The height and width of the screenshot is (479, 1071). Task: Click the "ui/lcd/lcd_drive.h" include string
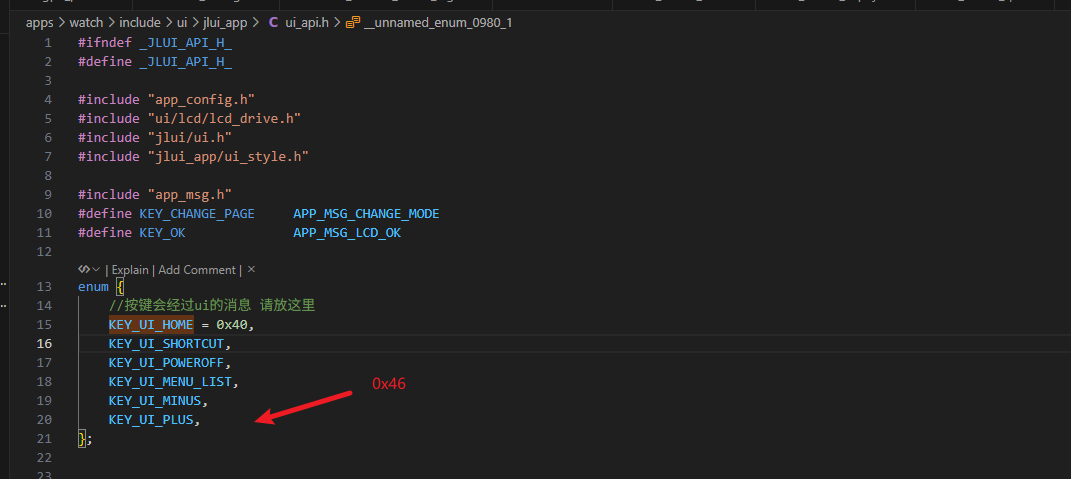(x=225, y=118)
